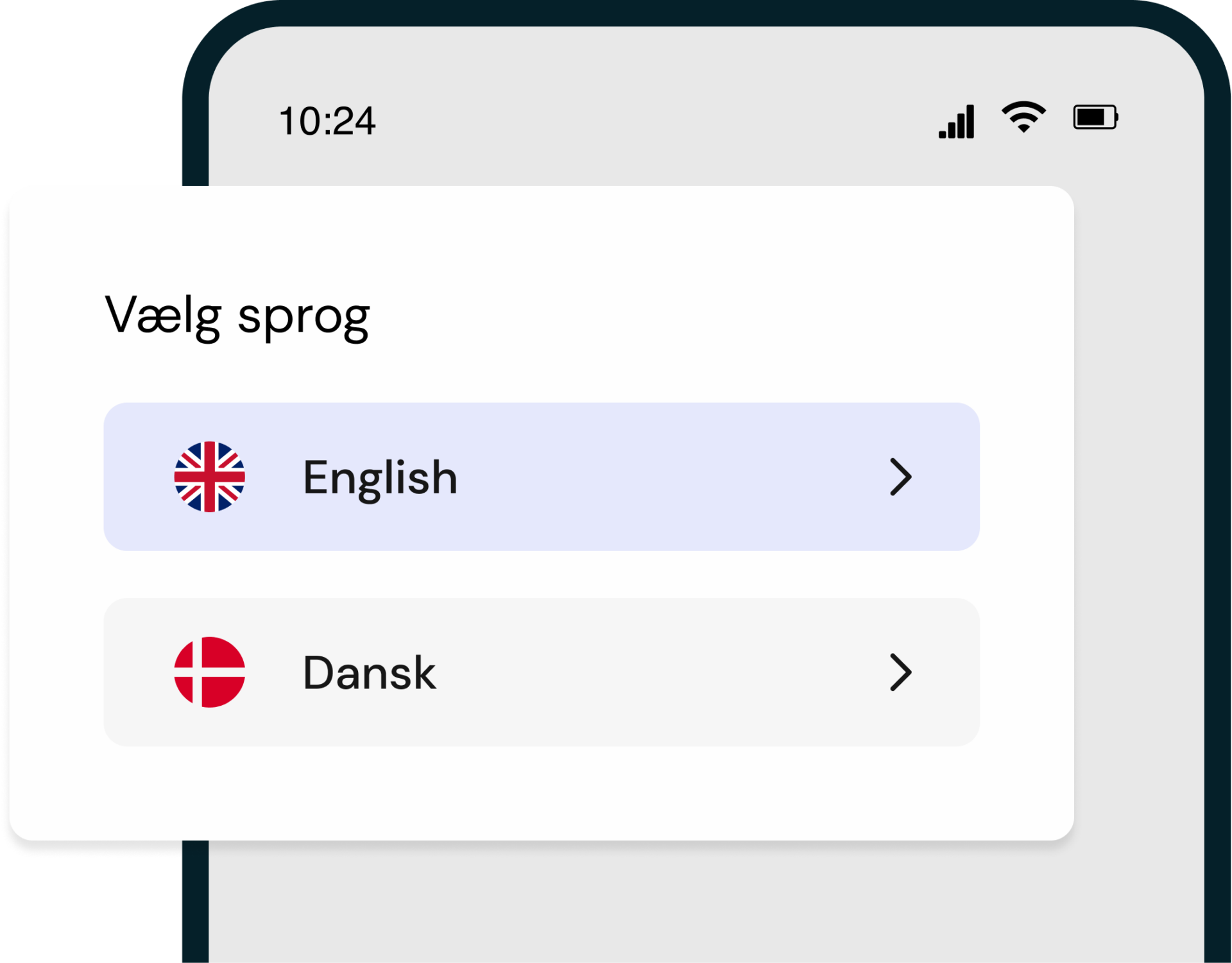Screen dimensions: 1232x963
Task: Click the 10:24 clock in status bar
Action: (327, 121)
